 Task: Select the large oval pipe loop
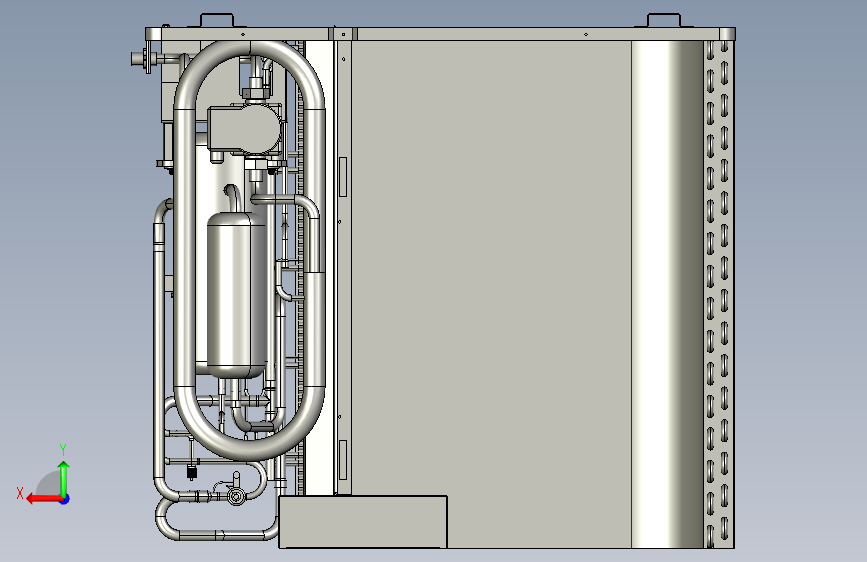[185, 249]
